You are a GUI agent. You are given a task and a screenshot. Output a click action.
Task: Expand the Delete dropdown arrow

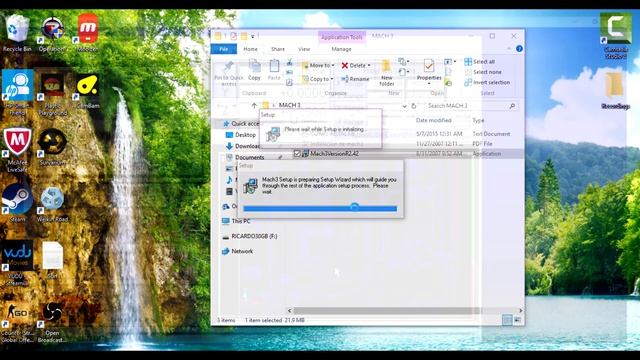[369, 65]
